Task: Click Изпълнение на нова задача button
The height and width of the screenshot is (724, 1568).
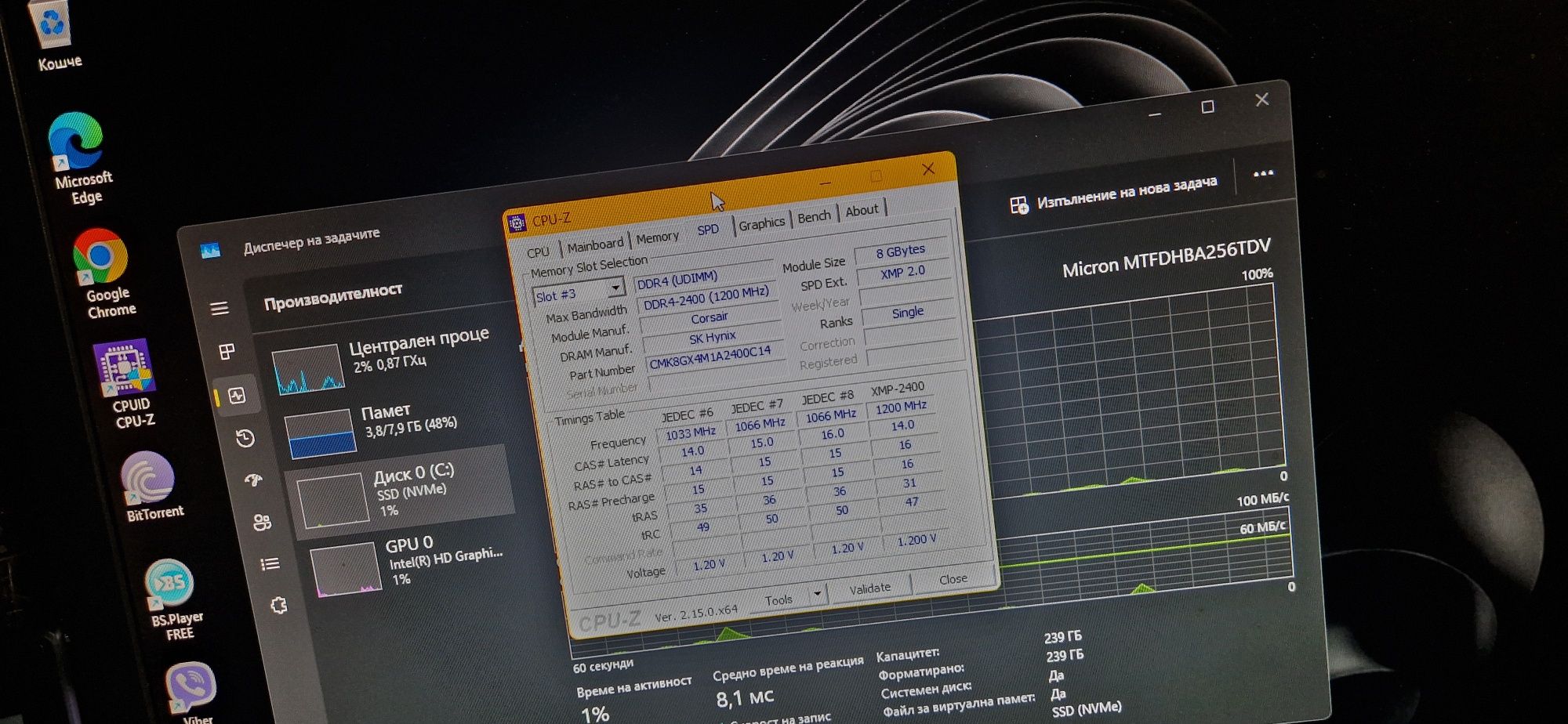Action: coord(1113,194)
